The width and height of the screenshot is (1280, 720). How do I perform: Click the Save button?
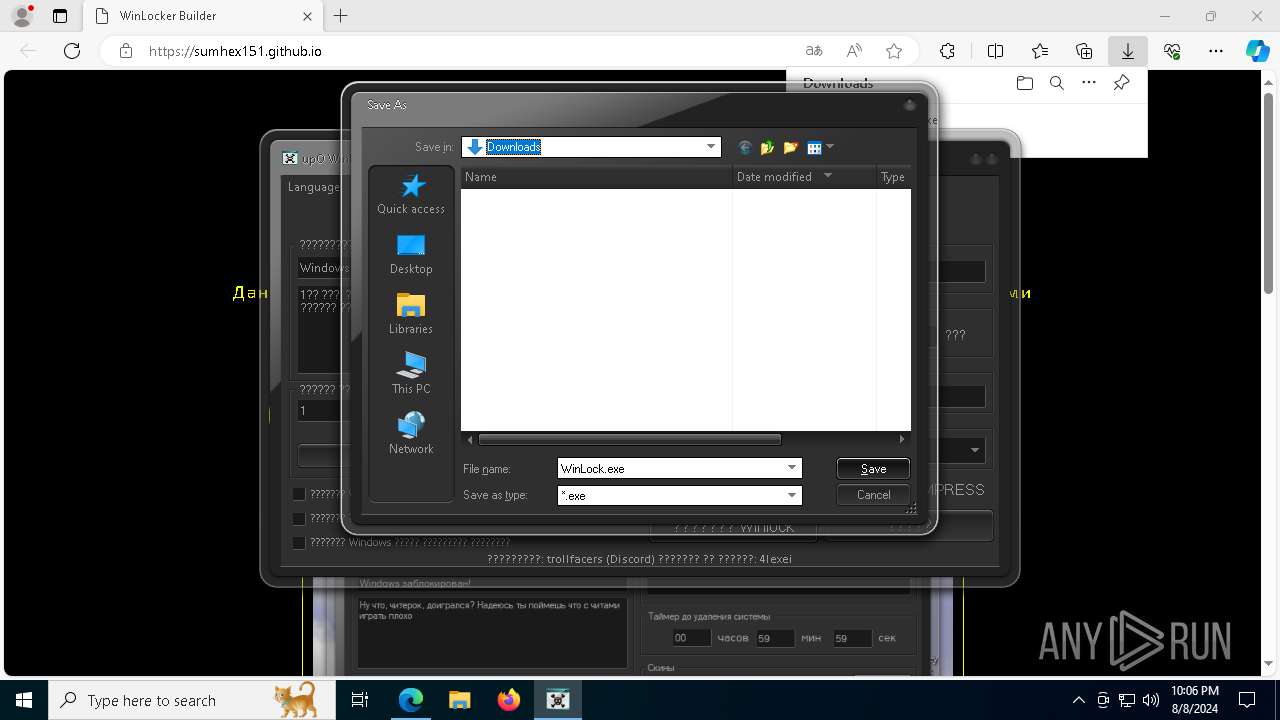tap(873, 468)
